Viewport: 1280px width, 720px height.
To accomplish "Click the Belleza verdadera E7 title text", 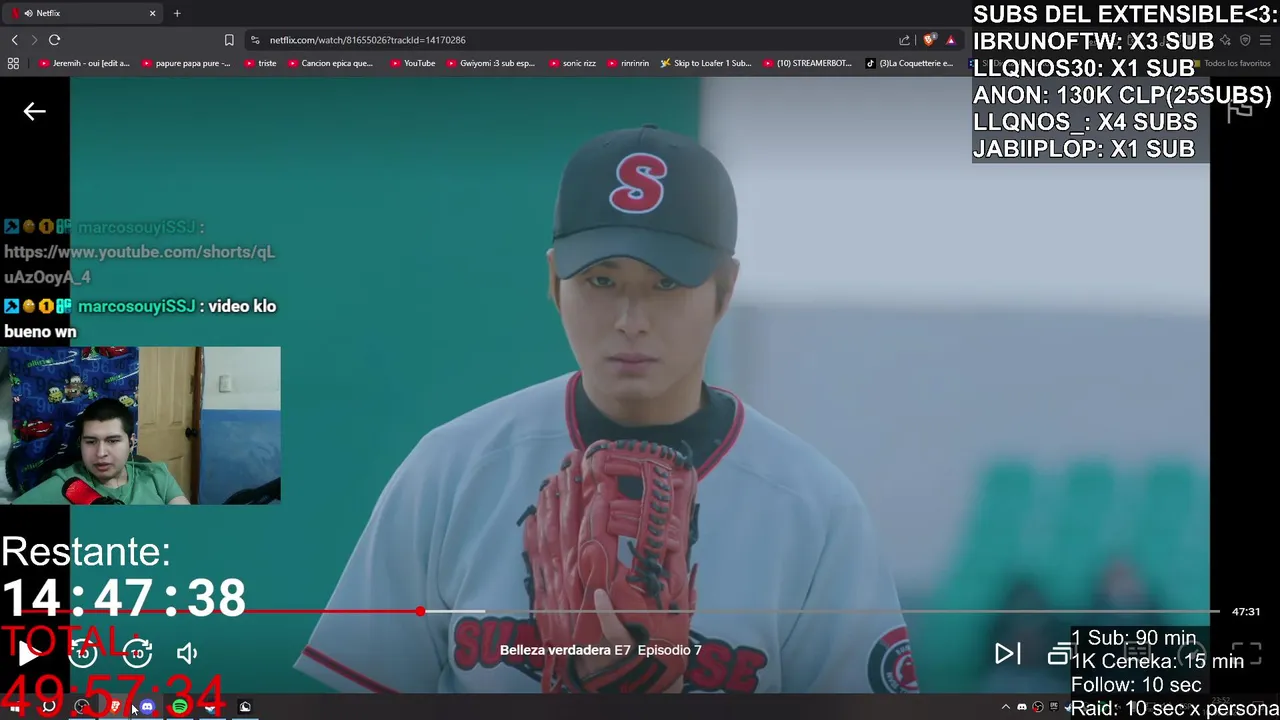I will click(x=565, y=650).
